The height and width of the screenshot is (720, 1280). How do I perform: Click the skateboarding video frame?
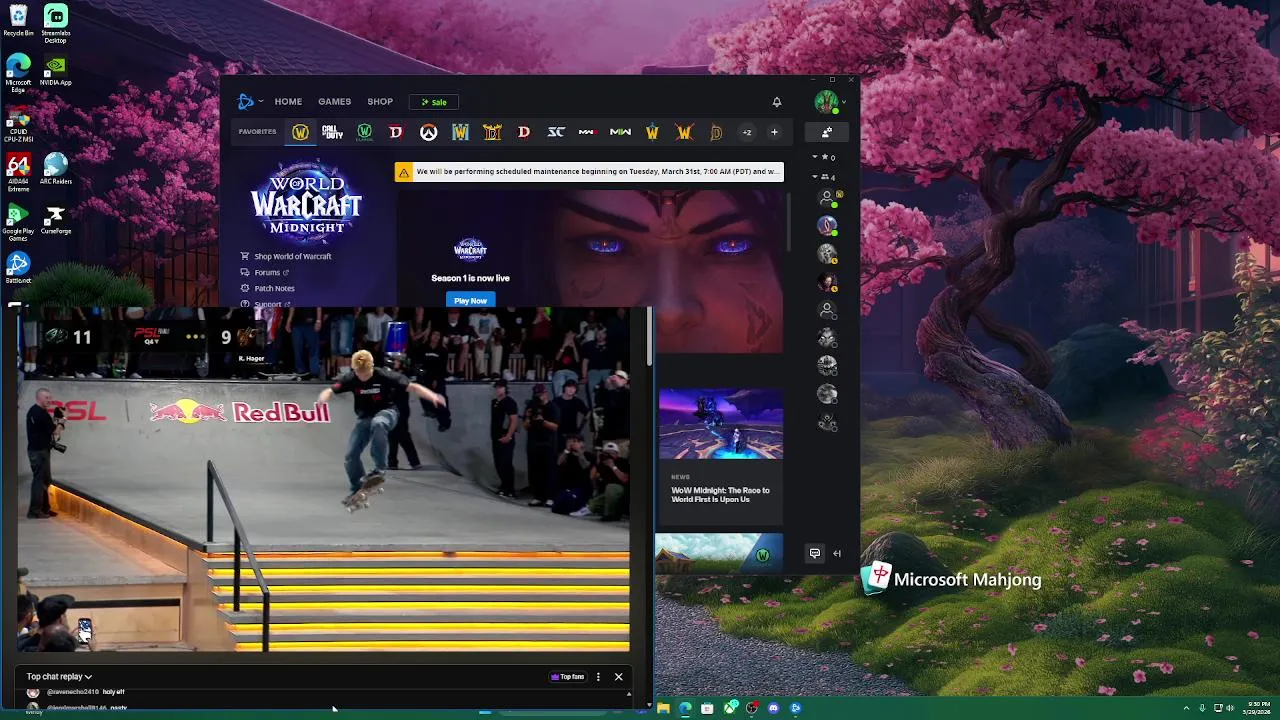[x=323, y=480]
